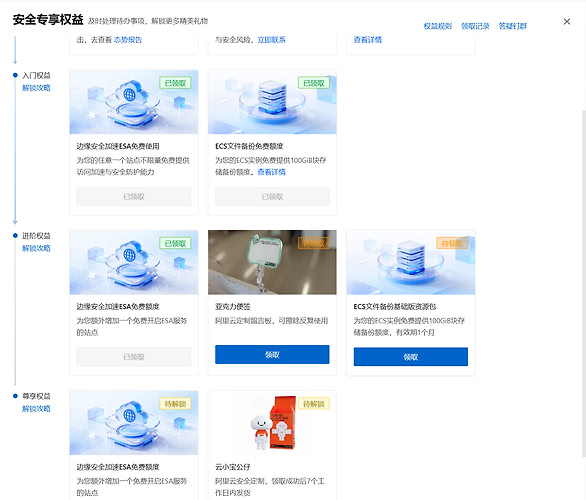This screenshot has width=586, height=500.
Task: Select the 入门权益 section label
Action: pos(36,75)
